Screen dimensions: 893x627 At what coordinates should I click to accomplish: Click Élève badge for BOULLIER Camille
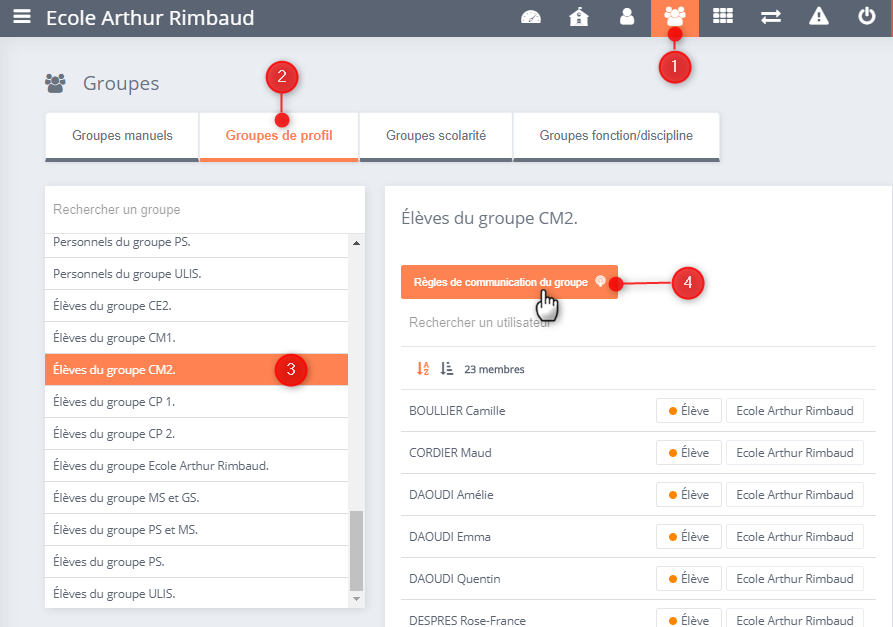[688, 411]
